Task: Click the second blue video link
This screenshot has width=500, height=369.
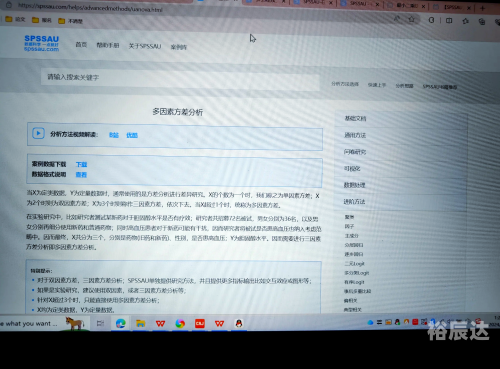Action: [132, 135]
